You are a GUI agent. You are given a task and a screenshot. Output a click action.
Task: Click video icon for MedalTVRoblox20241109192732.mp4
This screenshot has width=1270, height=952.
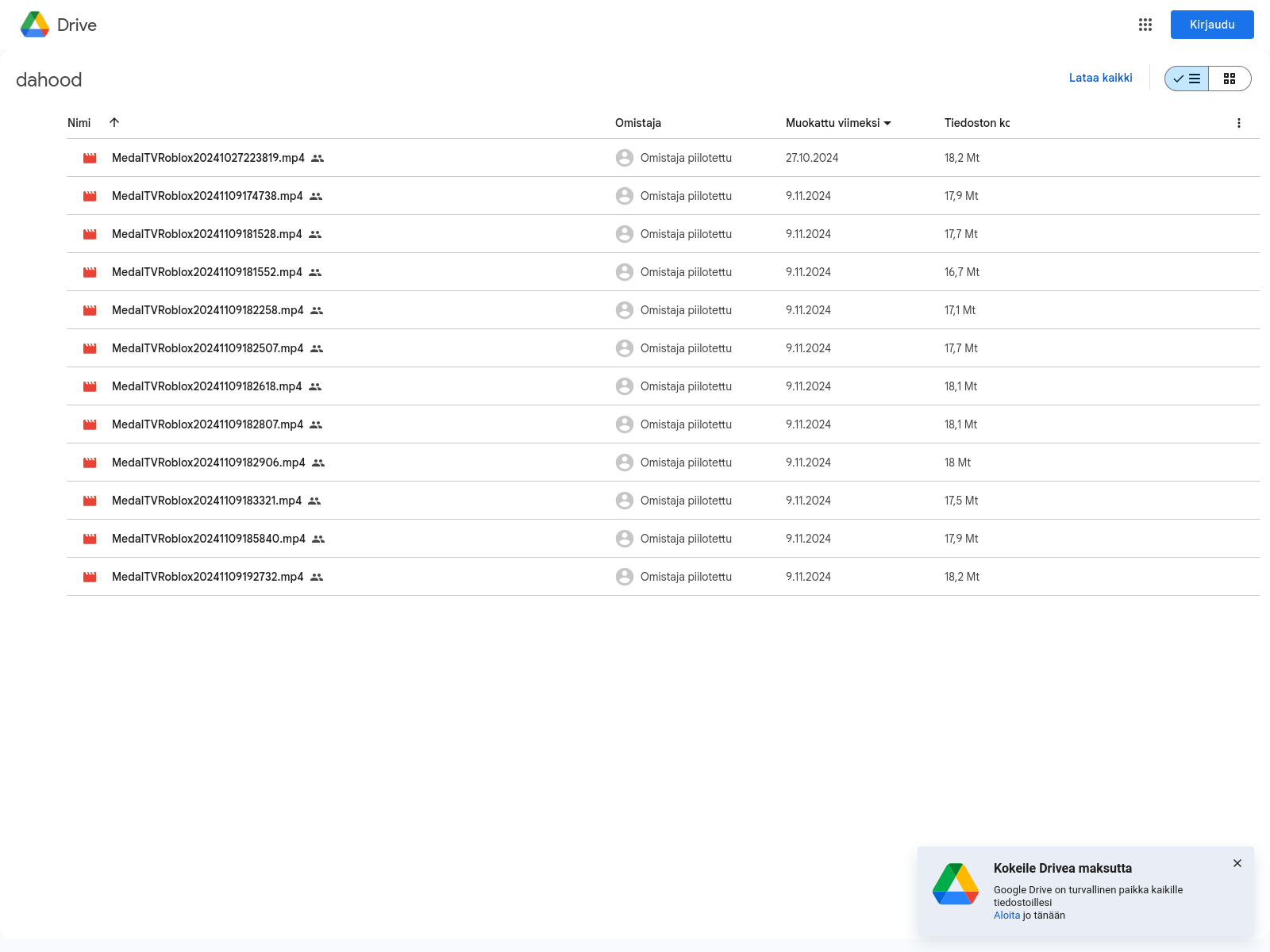click(x=90, y=577)
